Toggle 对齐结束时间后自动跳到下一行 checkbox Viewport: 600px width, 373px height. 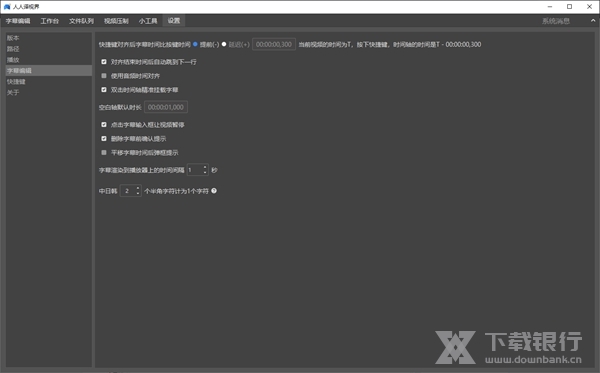click(x=104, y=62)
